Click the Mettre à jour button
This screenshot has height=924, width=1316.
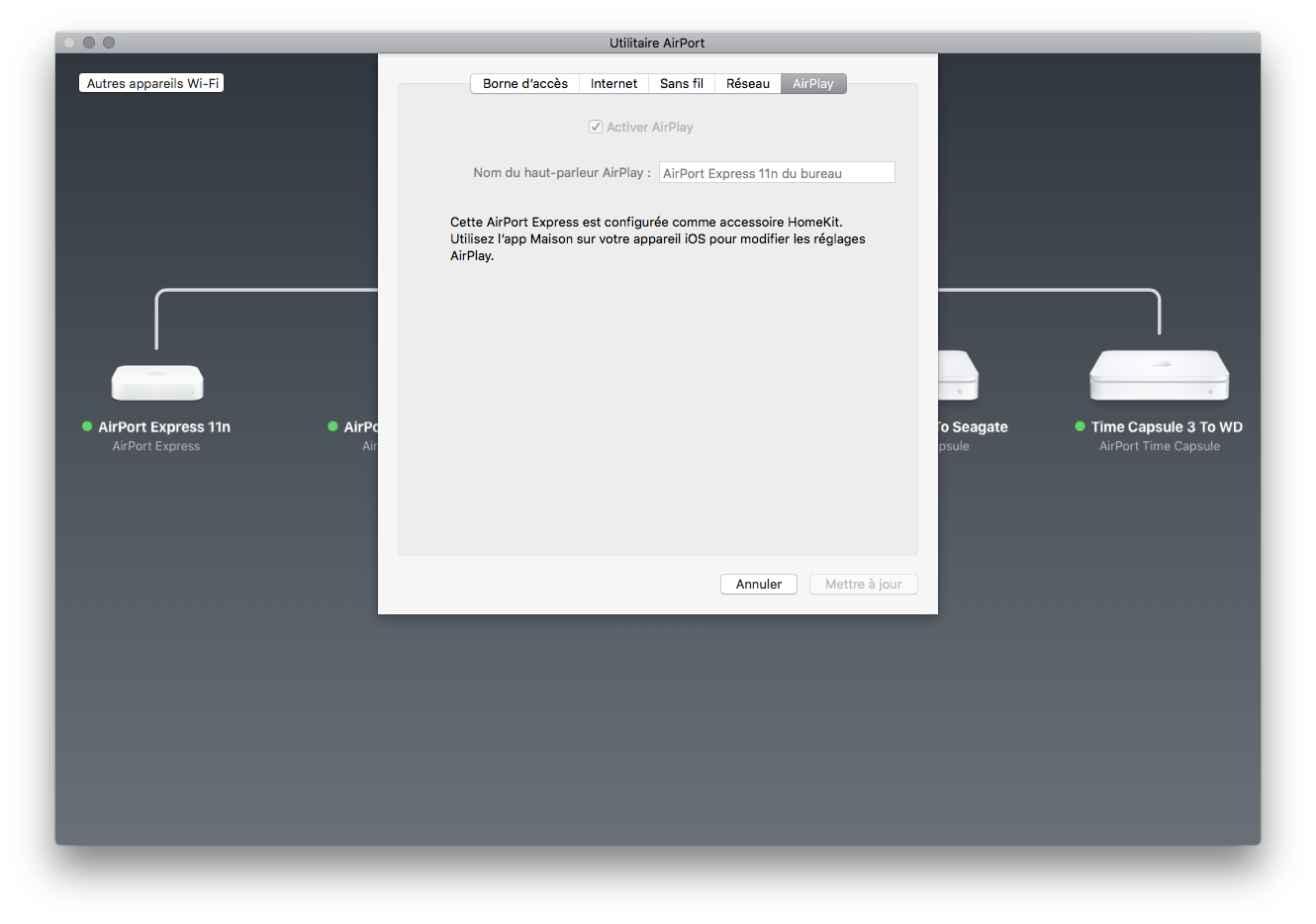tap(864, 585)
